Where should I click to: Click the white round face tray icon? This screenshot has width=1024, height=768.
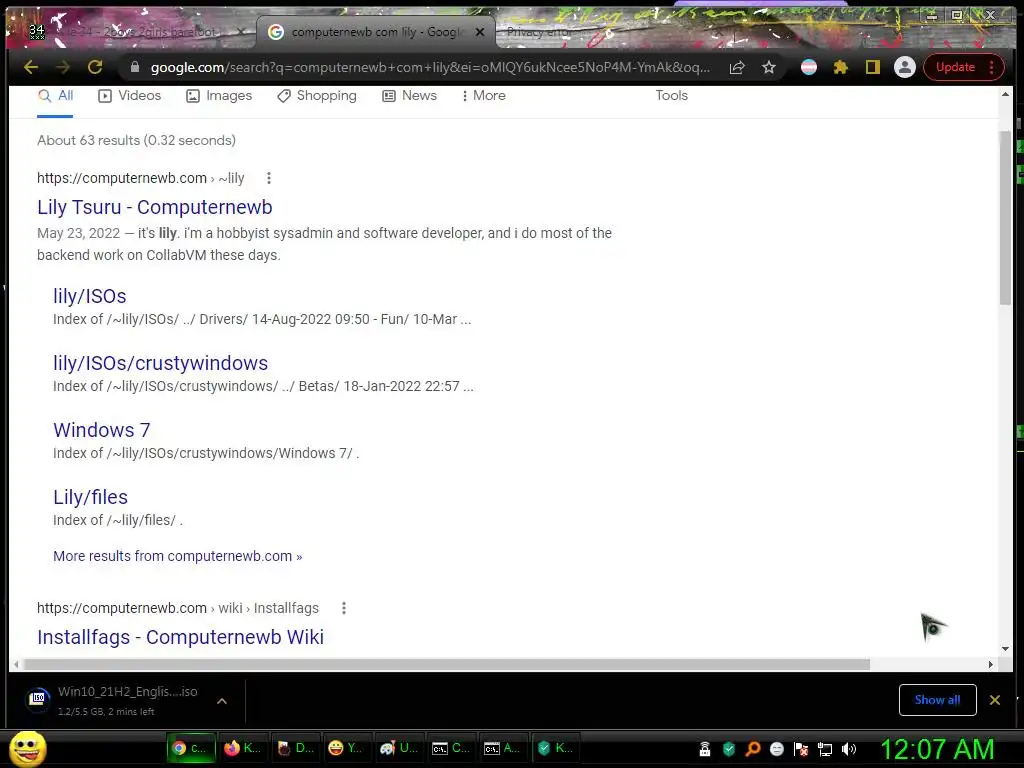click(x=776, y=749)
